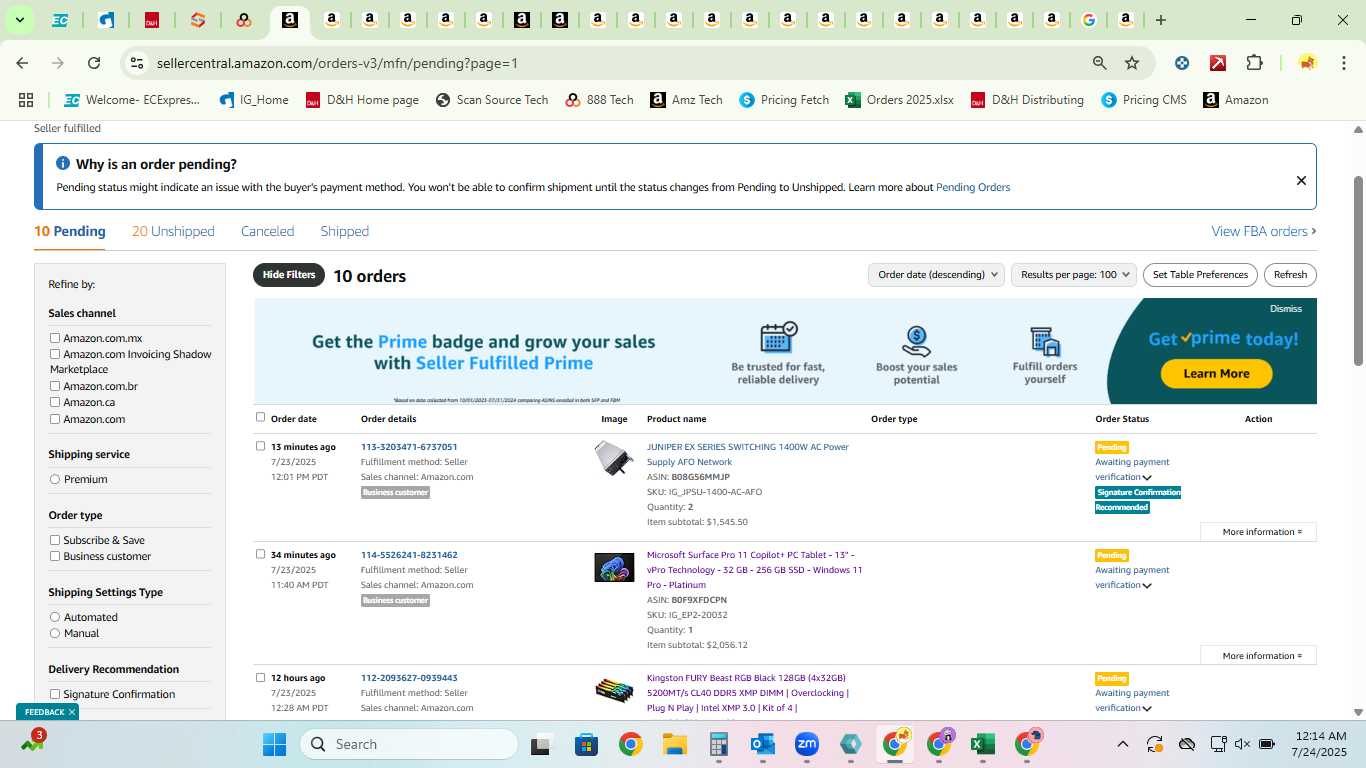Viewport: 1366px width, 768px height.
Task: Expand Juniper order payment verification status
Action: pos(1147,478)
